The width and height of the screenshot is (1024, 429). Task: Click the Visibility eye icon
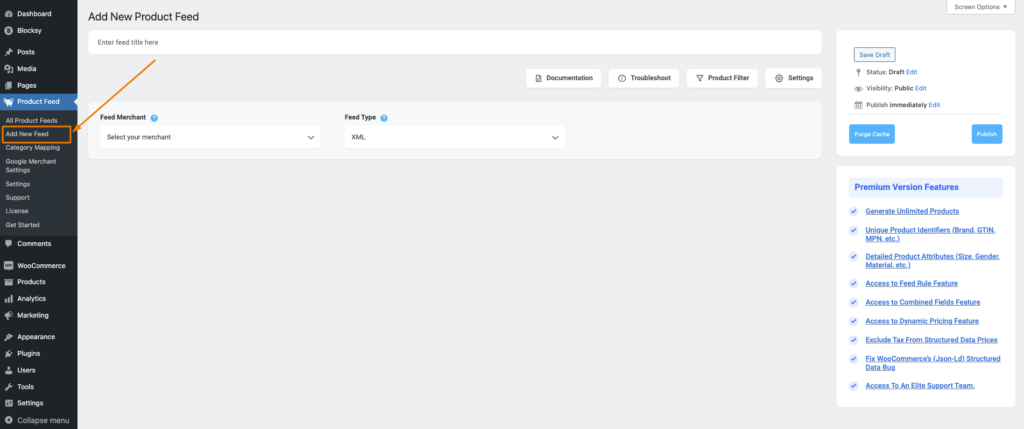click(x=859, y=88)
